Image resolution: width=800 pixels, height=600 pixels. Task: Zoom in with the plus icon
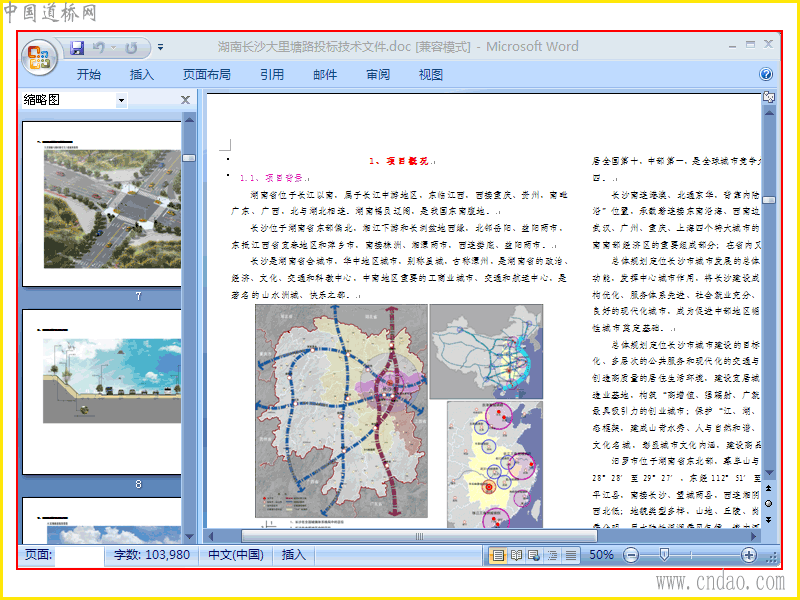(x=748, y=555)
